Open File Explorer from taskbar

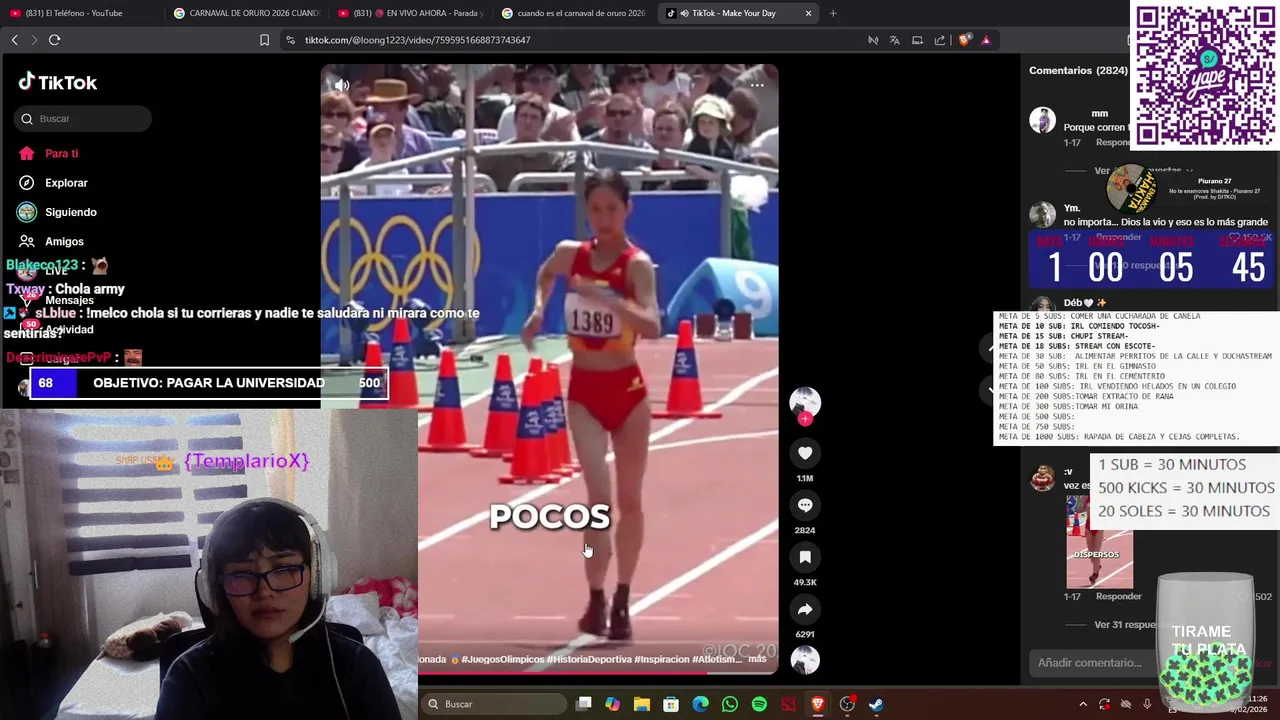click(x=642, y=704)
